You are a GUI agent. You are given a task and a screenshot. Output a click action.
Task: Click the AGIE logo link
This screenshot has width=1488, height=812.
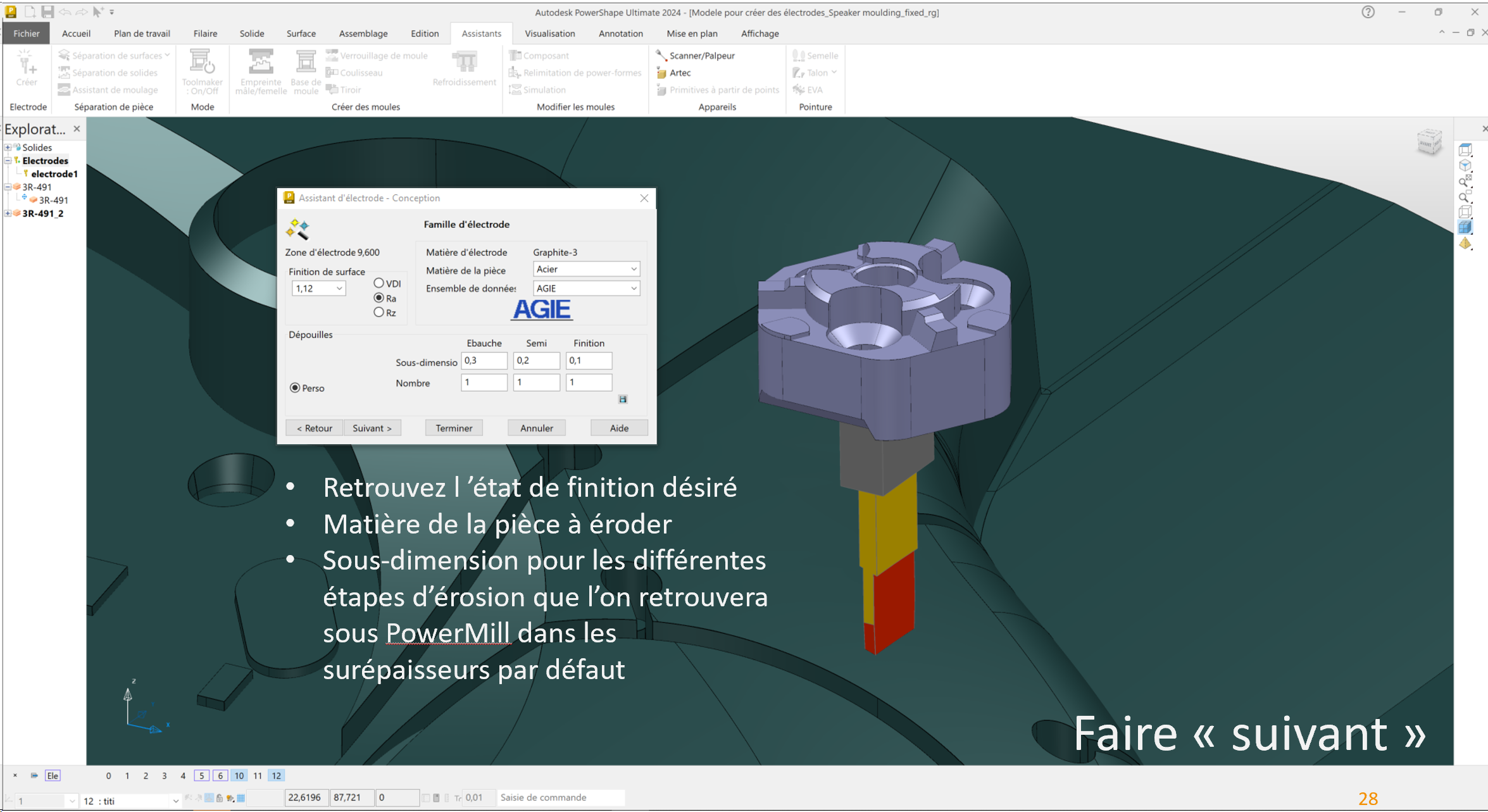click(542, 309)
